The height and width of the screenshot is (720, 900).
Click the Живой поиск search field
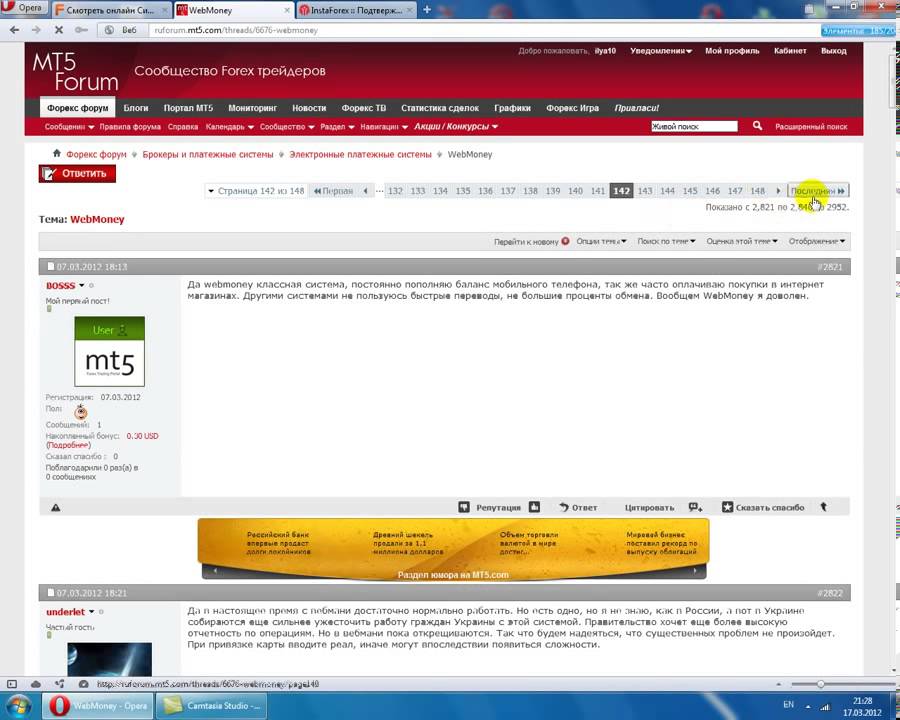coord(694,126)
